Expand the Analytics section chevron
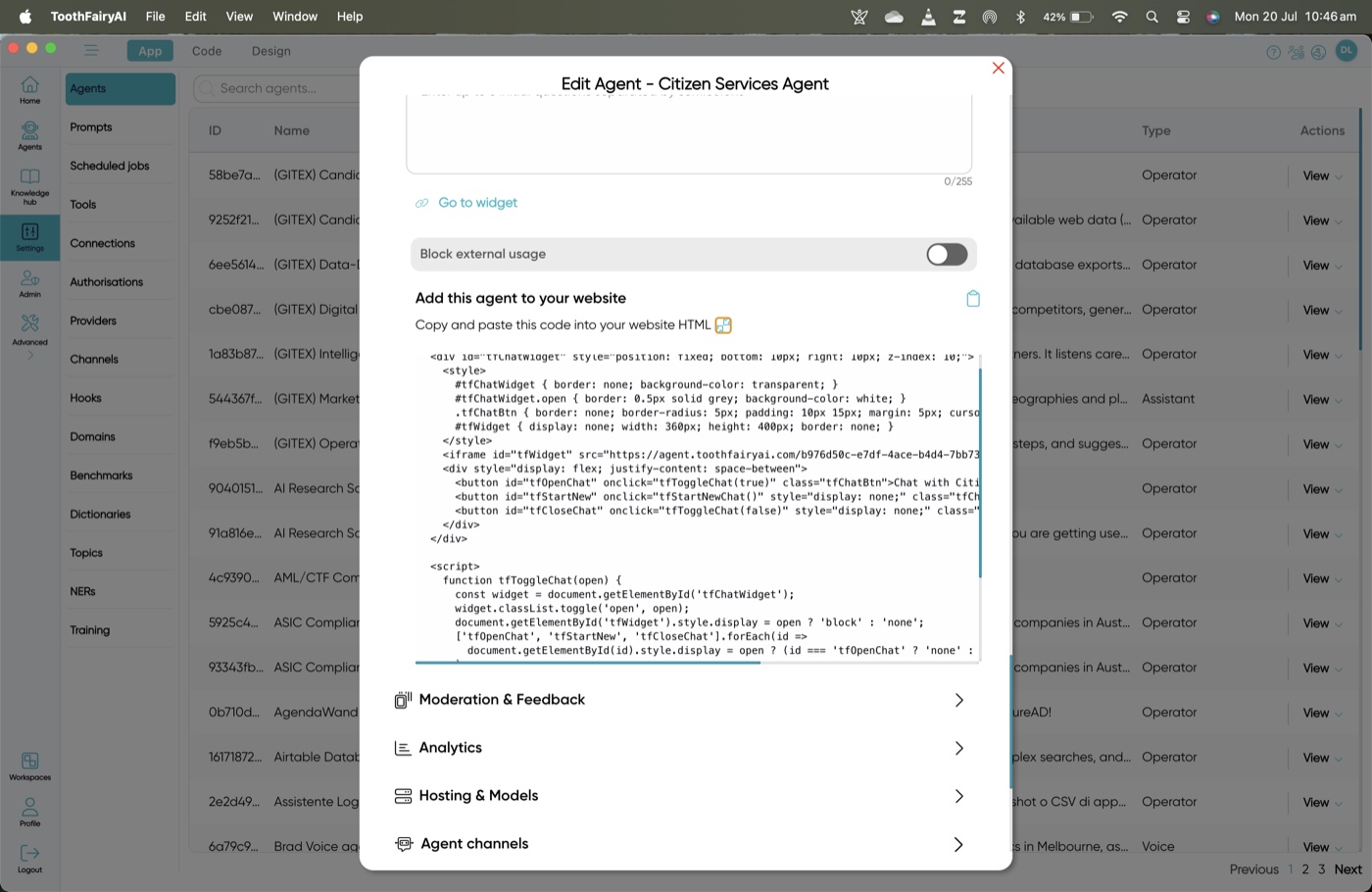 [958, 748]
